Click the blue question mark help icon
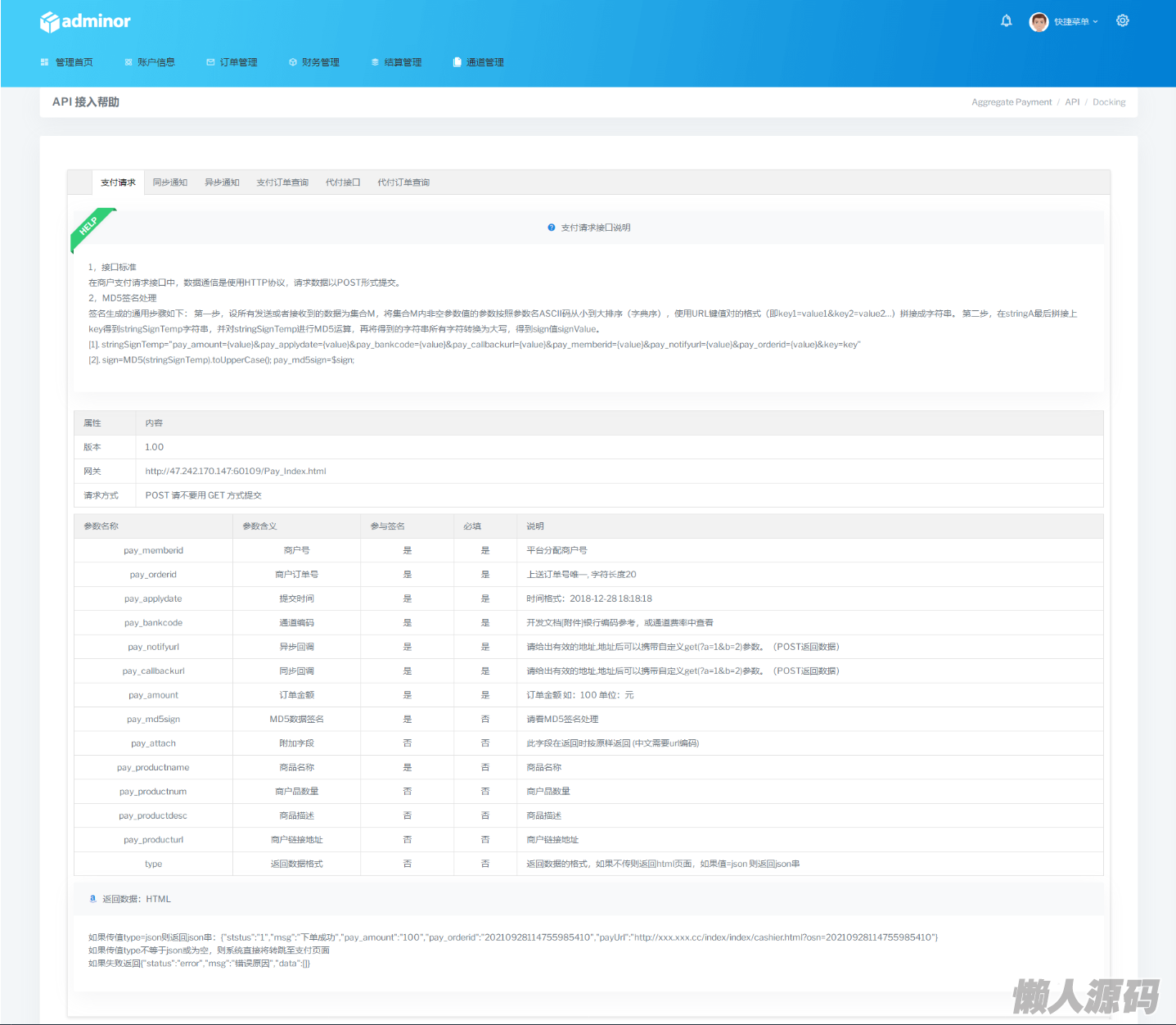1176x1025 pixels. tap(552, 228)
